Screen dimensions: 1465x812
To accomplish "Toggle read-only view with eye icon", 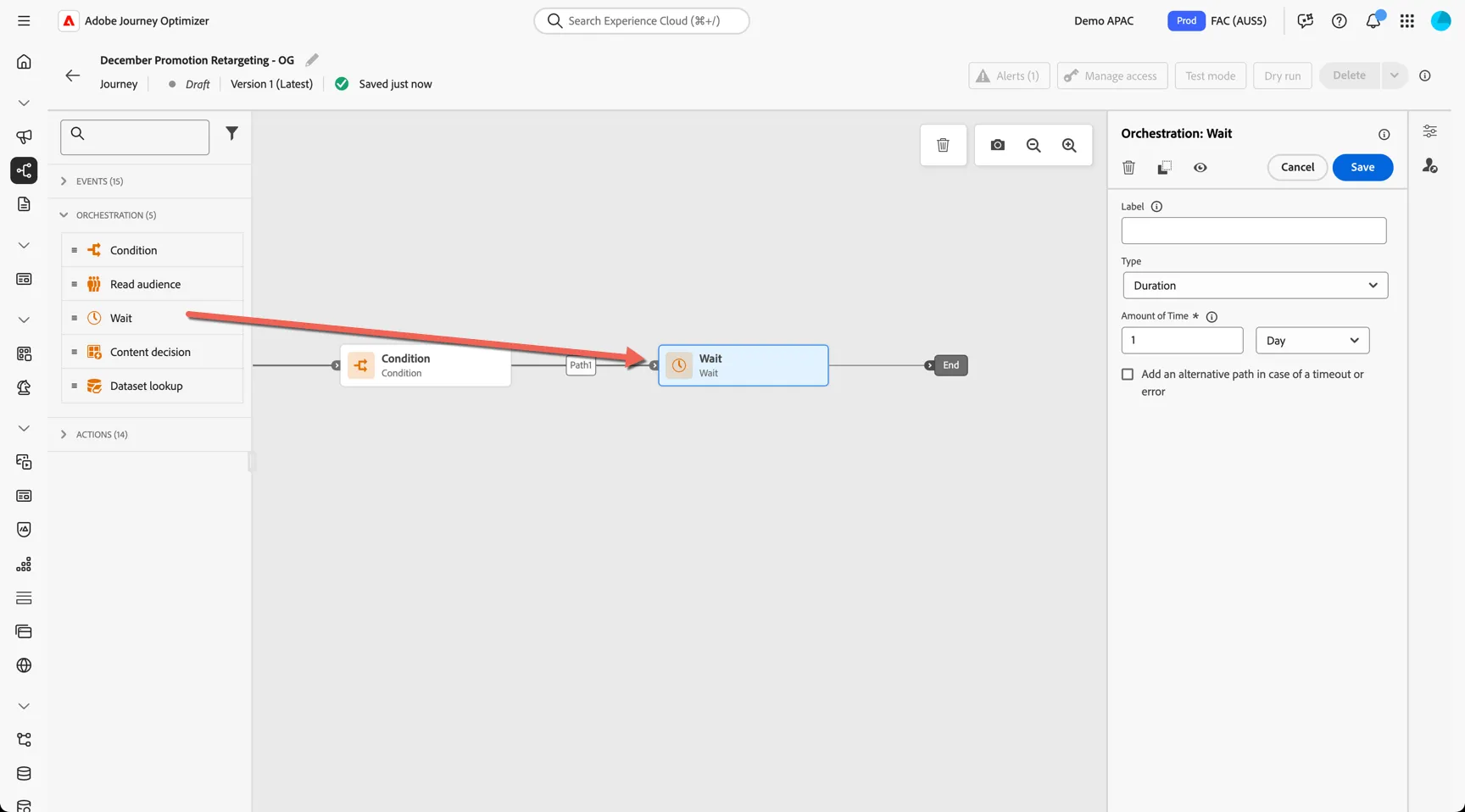I will click(1200, 167).
